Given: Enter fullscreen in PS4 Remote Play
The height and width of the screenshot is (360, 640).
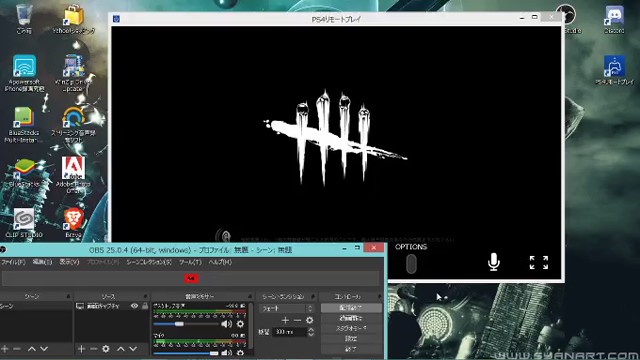Looking at the screenshot, I should pyautogui.click(x=539, y=262).
